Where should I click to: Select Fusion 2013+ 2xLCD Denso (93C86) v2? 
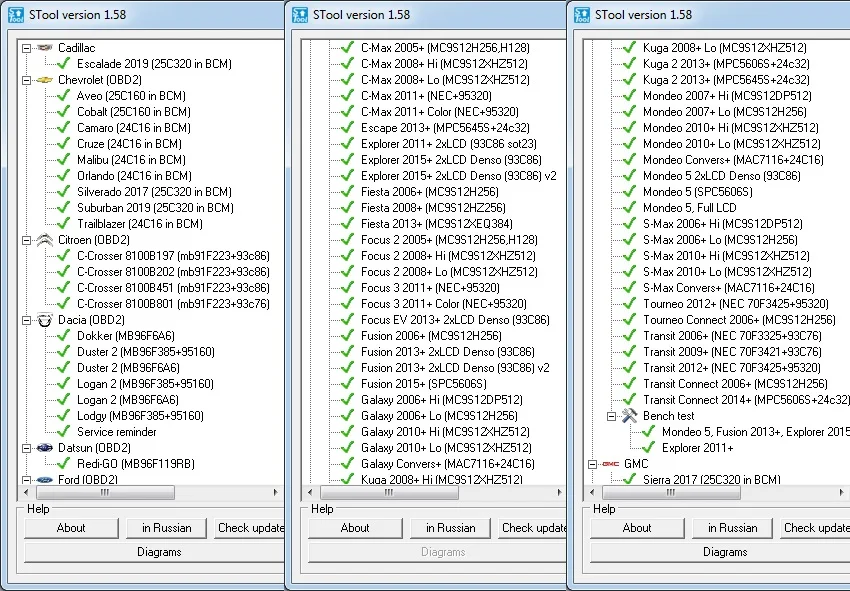pyautogui.click(x=455, y=368)
